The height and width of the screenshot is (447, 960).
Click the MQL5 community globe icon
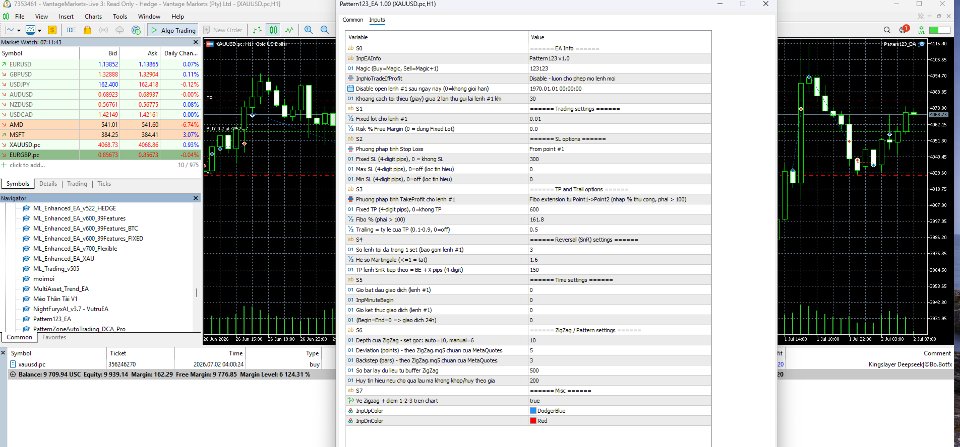[x=136, y=30]
